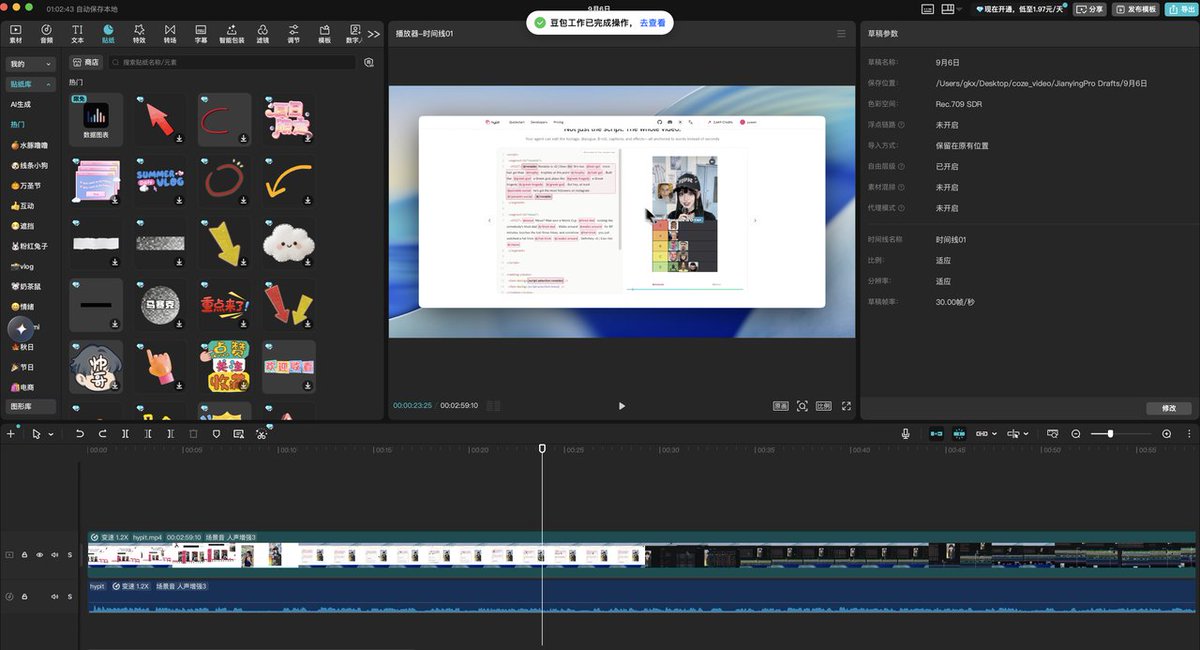Toggle auto snapping in timeline toolbar
Image resolution: width=1200 pixels, height=650 pixels.
pyautogui.click(x=959, y=434)
